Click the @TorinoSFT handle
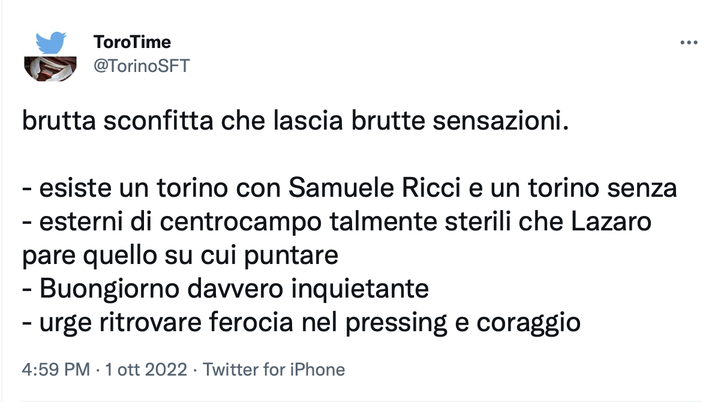The width and height of the screenshot is (712, 402). pyautogui.click(x=141, y=66)
